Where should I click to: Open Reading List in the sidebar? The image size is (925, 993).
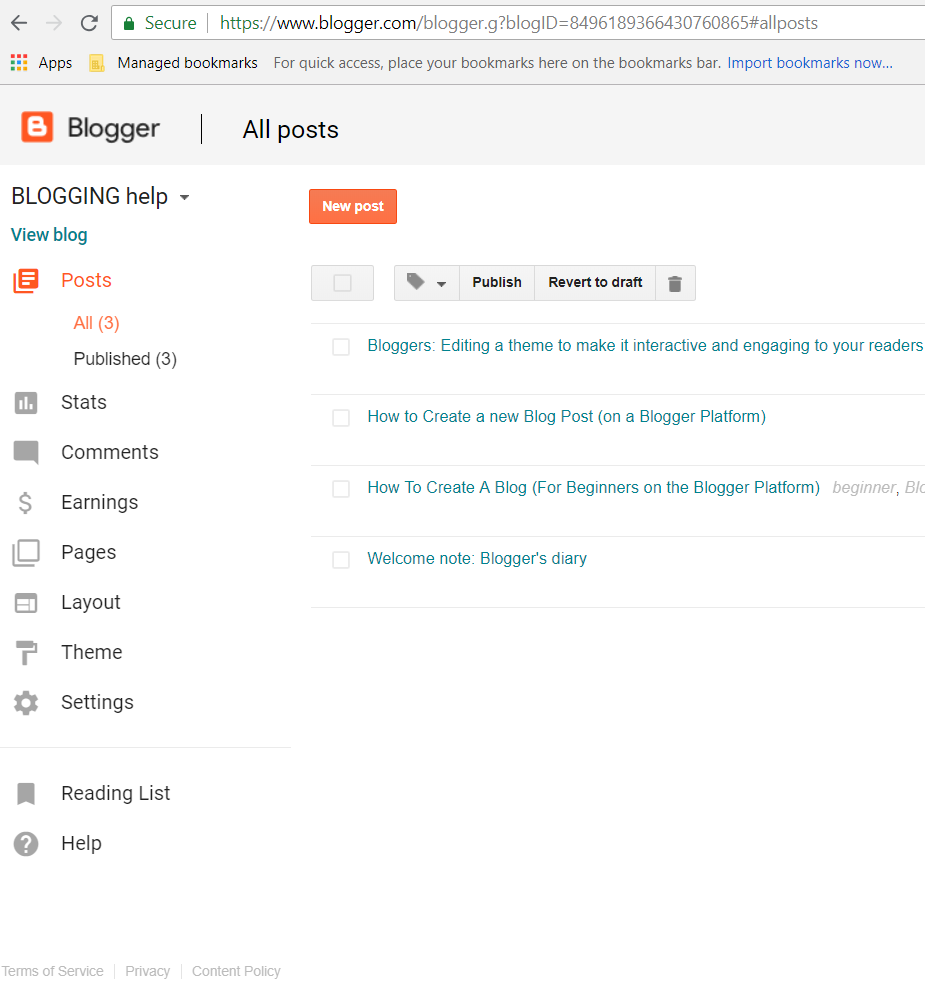coord(116,793)
